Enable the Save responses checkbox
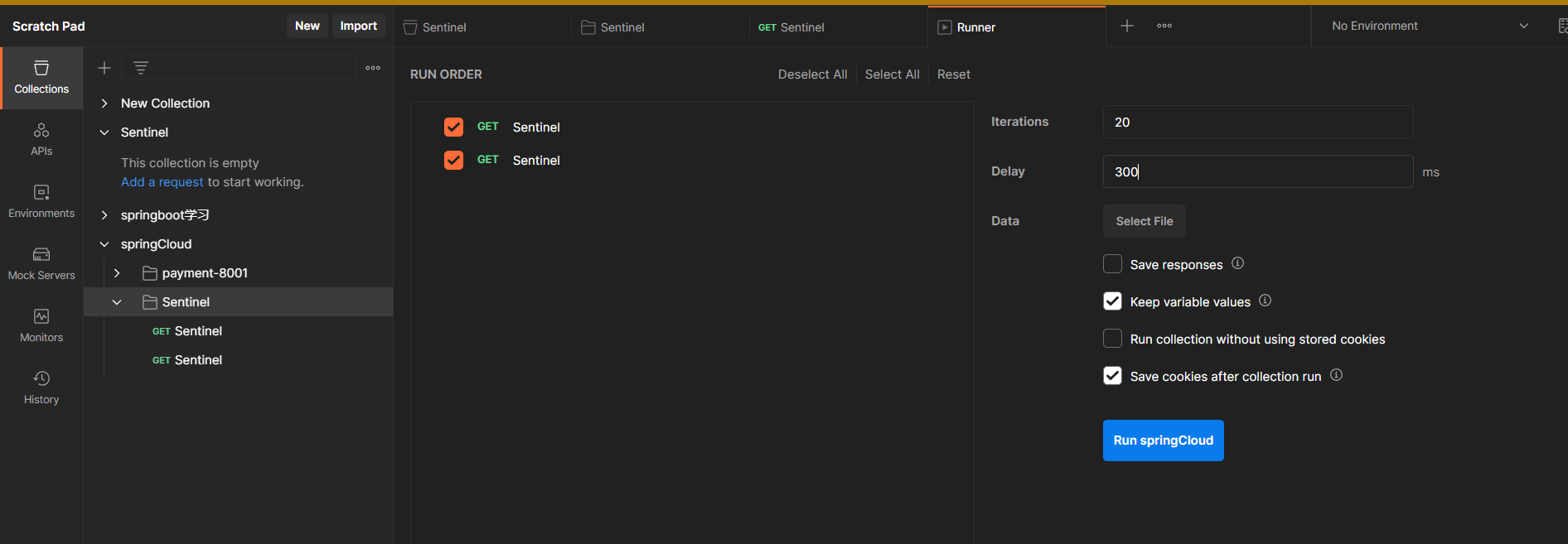The width and height of the screenshot is (1568, 544). pyautogui.click(x=1112, y=264)
